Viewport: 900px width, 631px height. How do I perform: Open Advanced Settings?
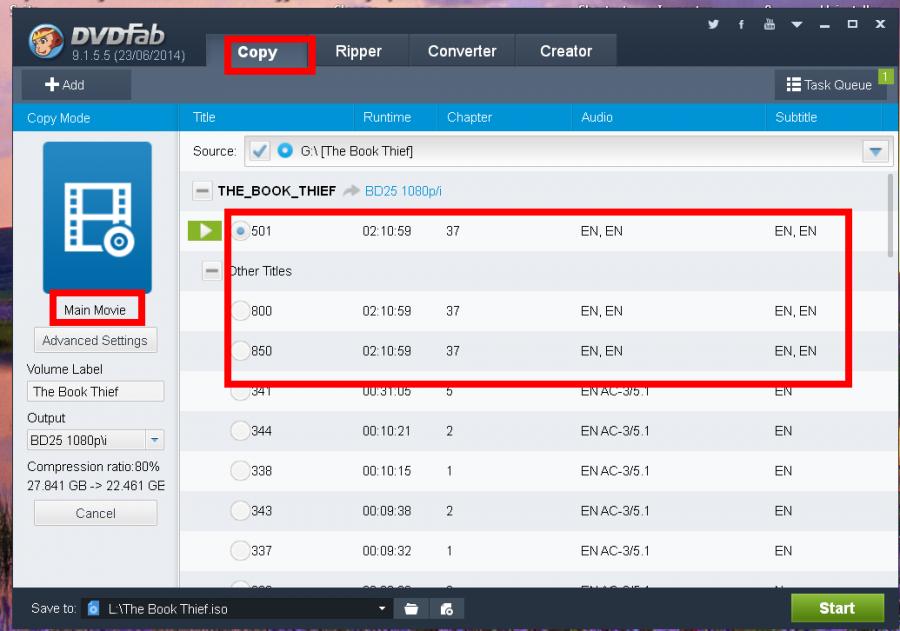(x=95, y=340)
